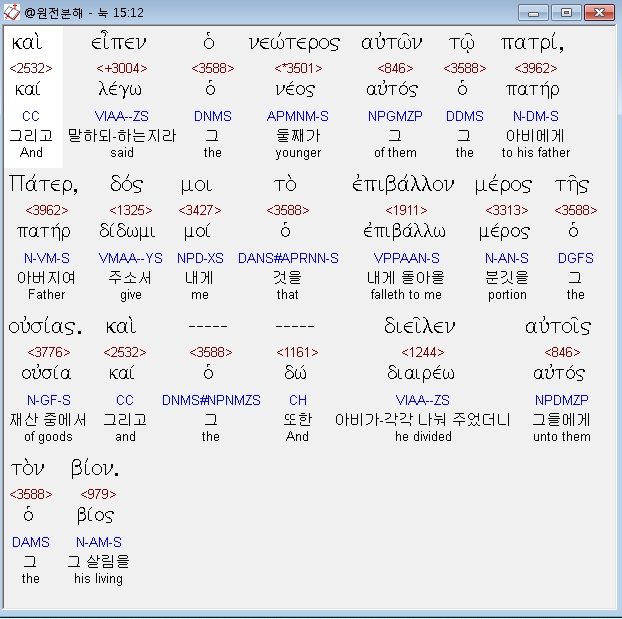This screenshot has height=619, width=622.
Task: Select Greek word μέρος in verse line
Action: [x=503, y=185]
